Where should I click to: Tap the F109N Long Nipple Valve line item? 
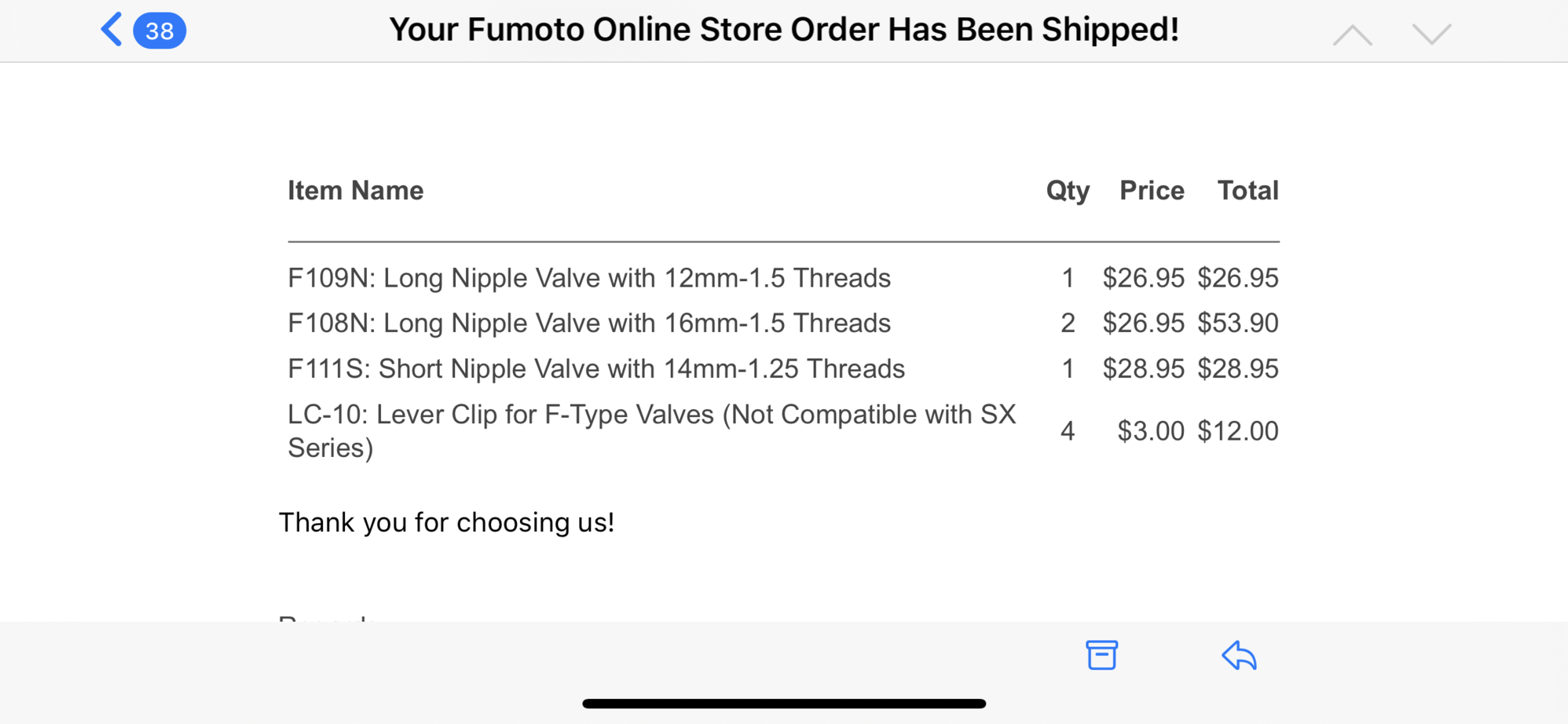(589, 278)
